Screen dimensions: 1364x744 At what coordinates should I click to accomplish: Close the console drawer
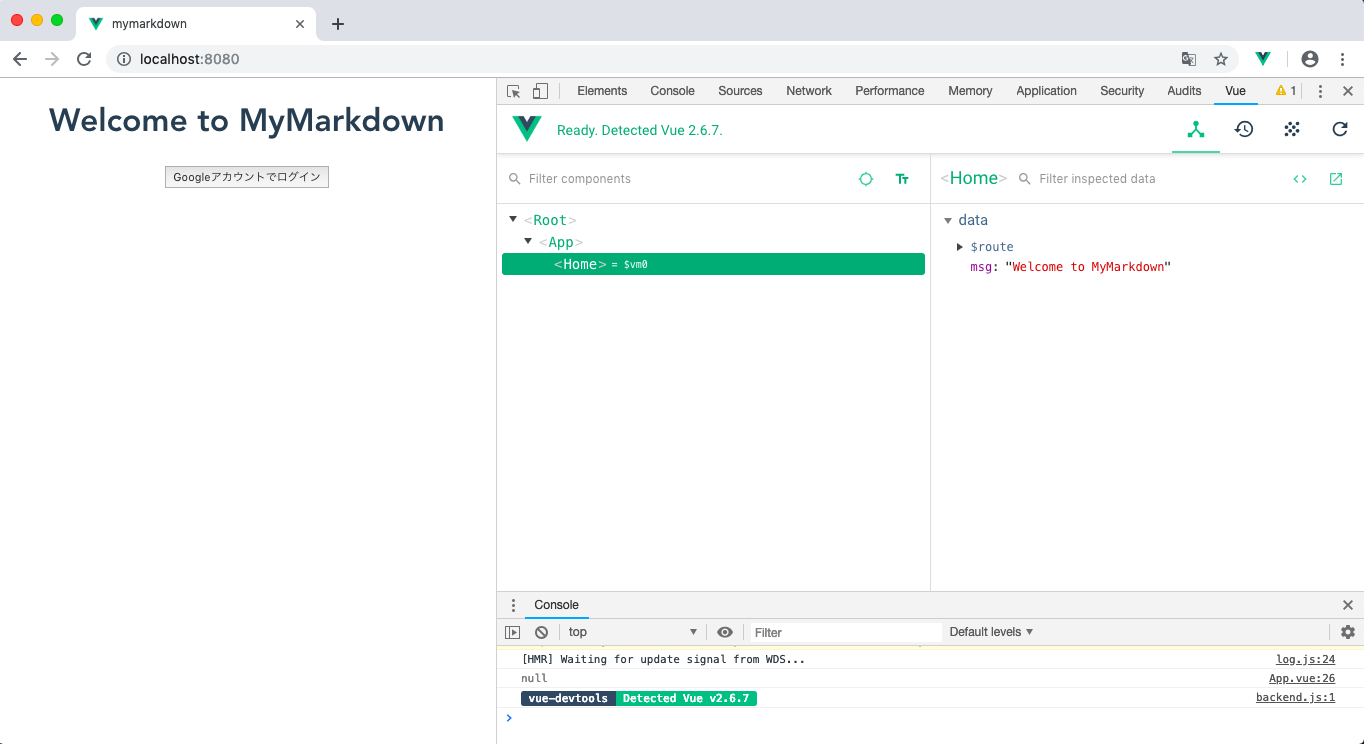[1348, 605]
